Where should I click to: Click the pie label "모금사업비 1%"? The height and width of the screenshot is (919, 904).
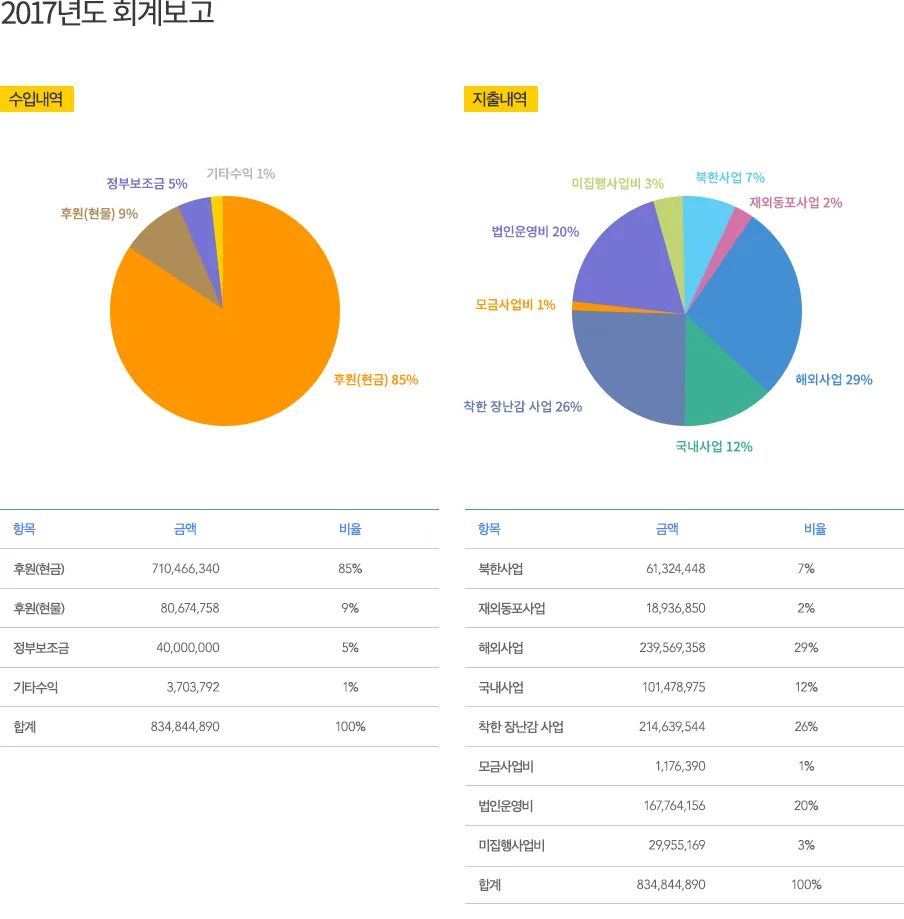pyautogui.click(x=515, y=305)
